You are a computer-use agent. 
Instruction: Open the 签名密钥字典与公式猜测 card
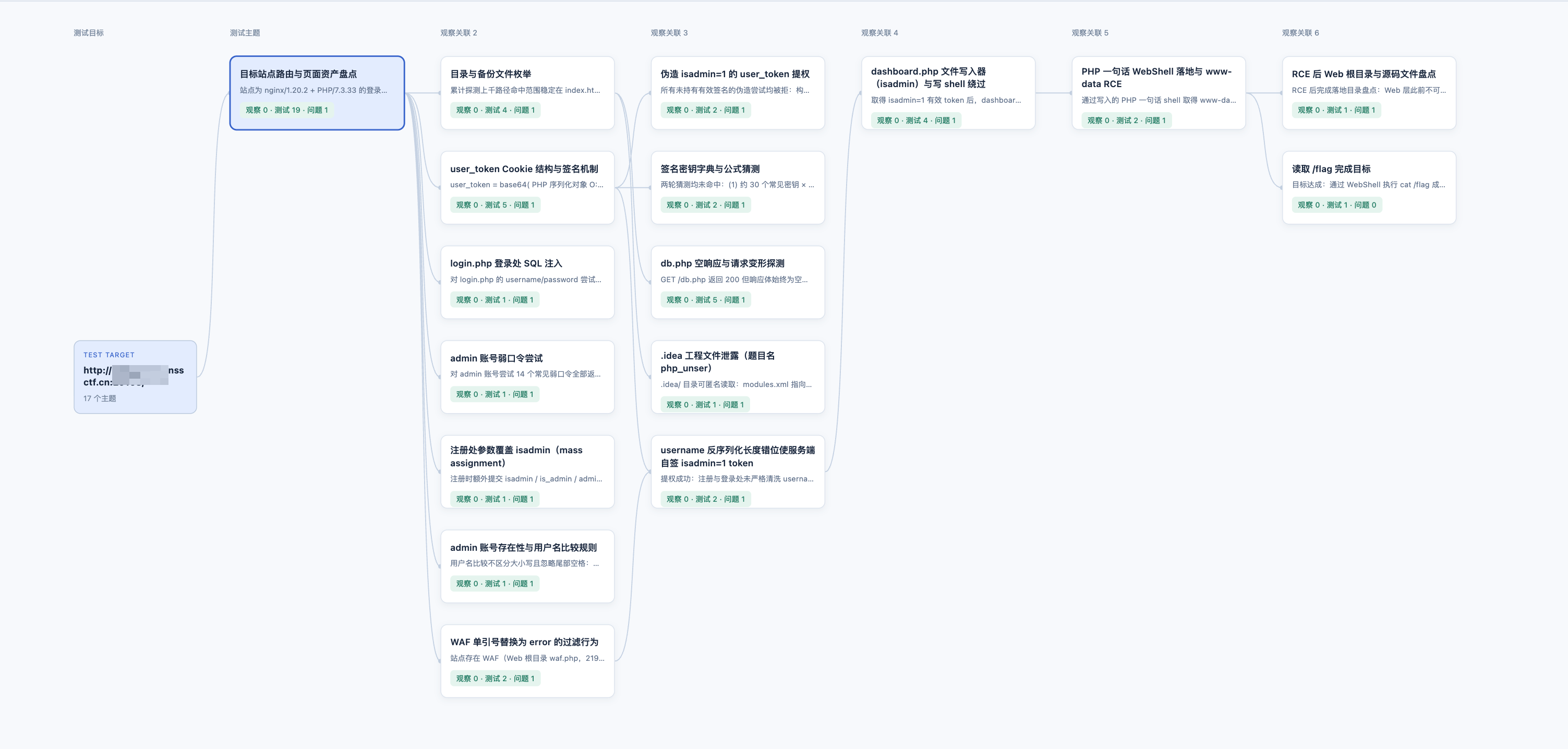[738, 187]
